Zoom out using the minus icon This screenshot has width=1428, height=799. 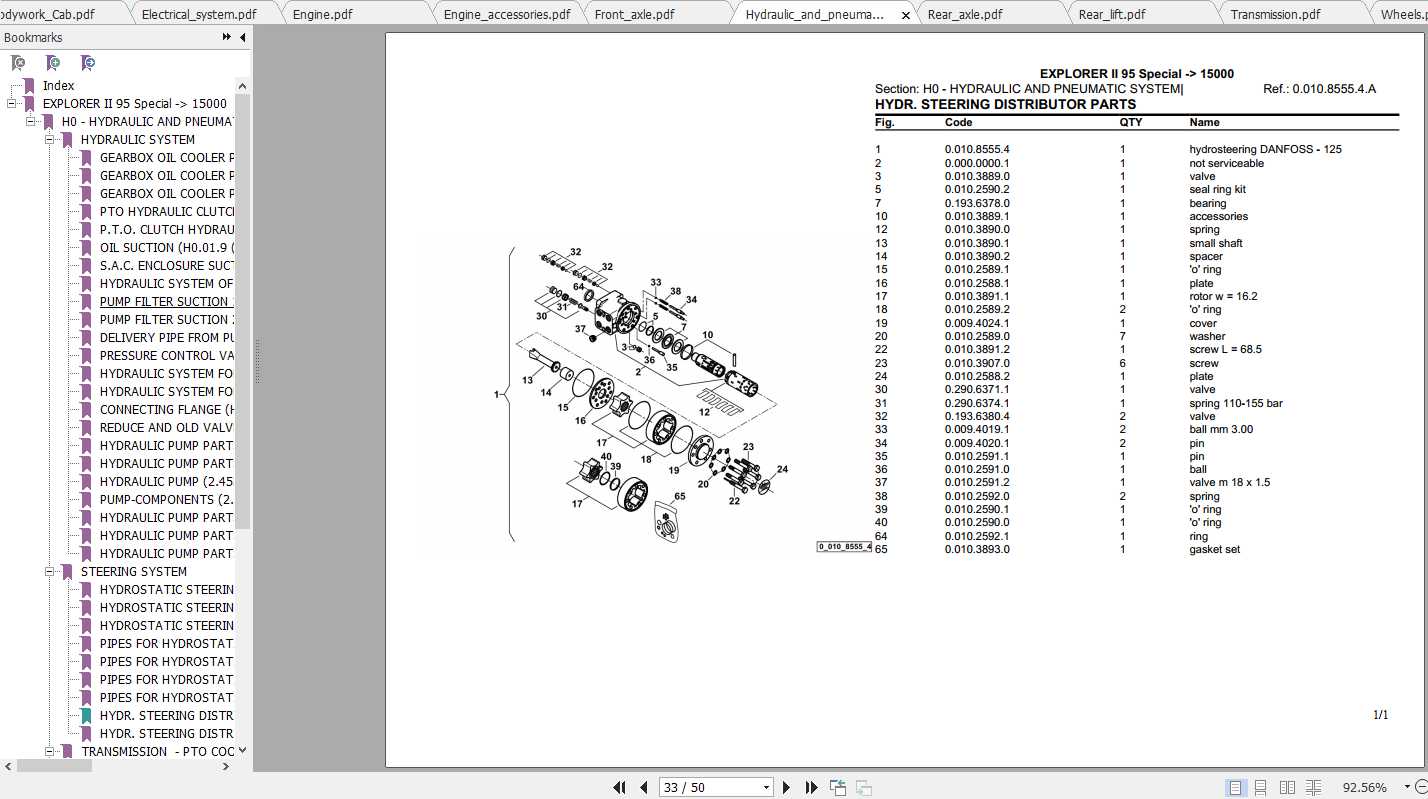pyautogui.click(x=1423, y=788)
